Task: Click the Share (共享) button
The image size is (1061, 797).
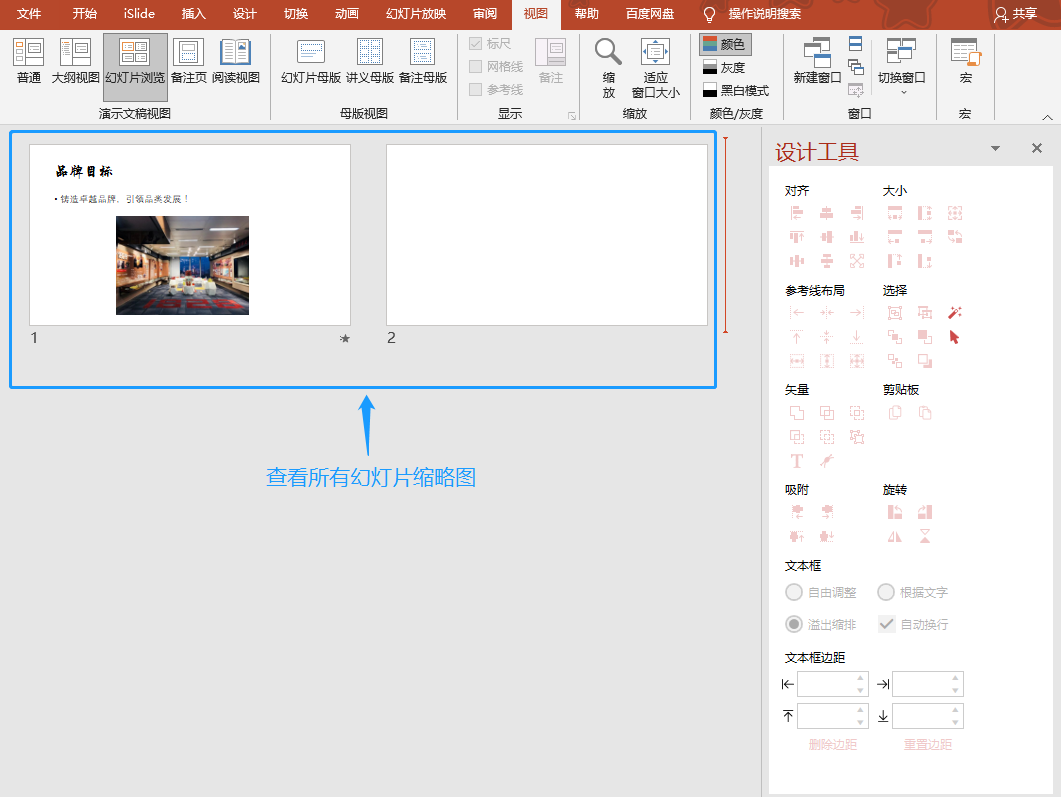Action: coord(1015,14)
